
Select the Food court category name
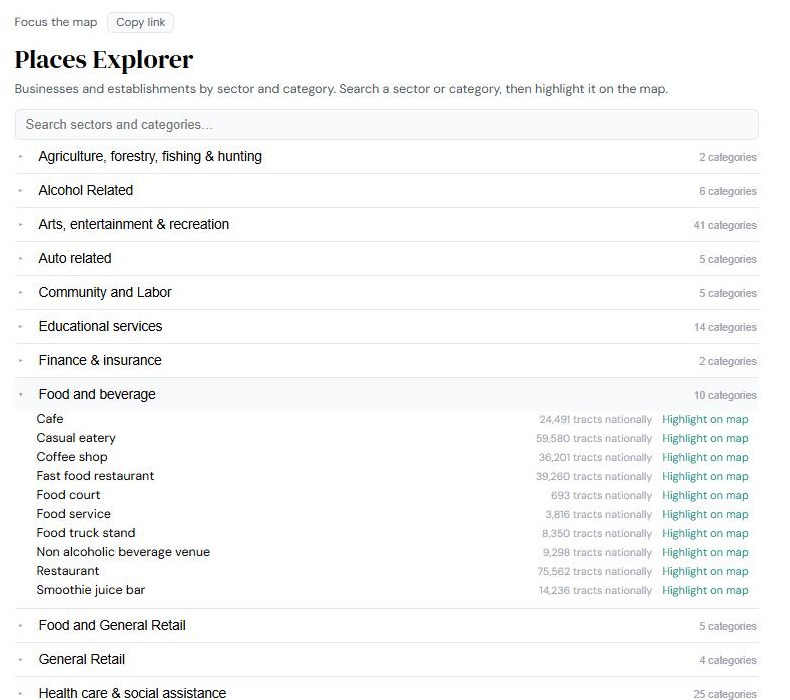[x=69, y=495]
